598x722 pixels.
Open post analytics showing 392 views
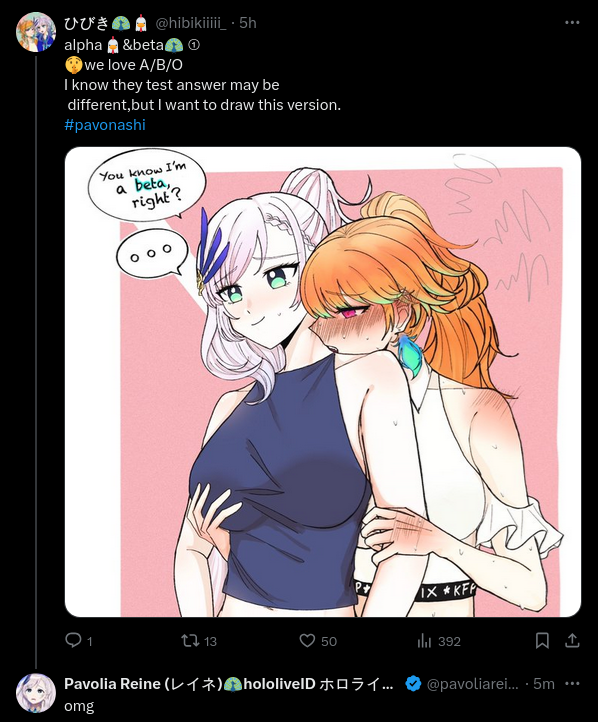[424, 640]
